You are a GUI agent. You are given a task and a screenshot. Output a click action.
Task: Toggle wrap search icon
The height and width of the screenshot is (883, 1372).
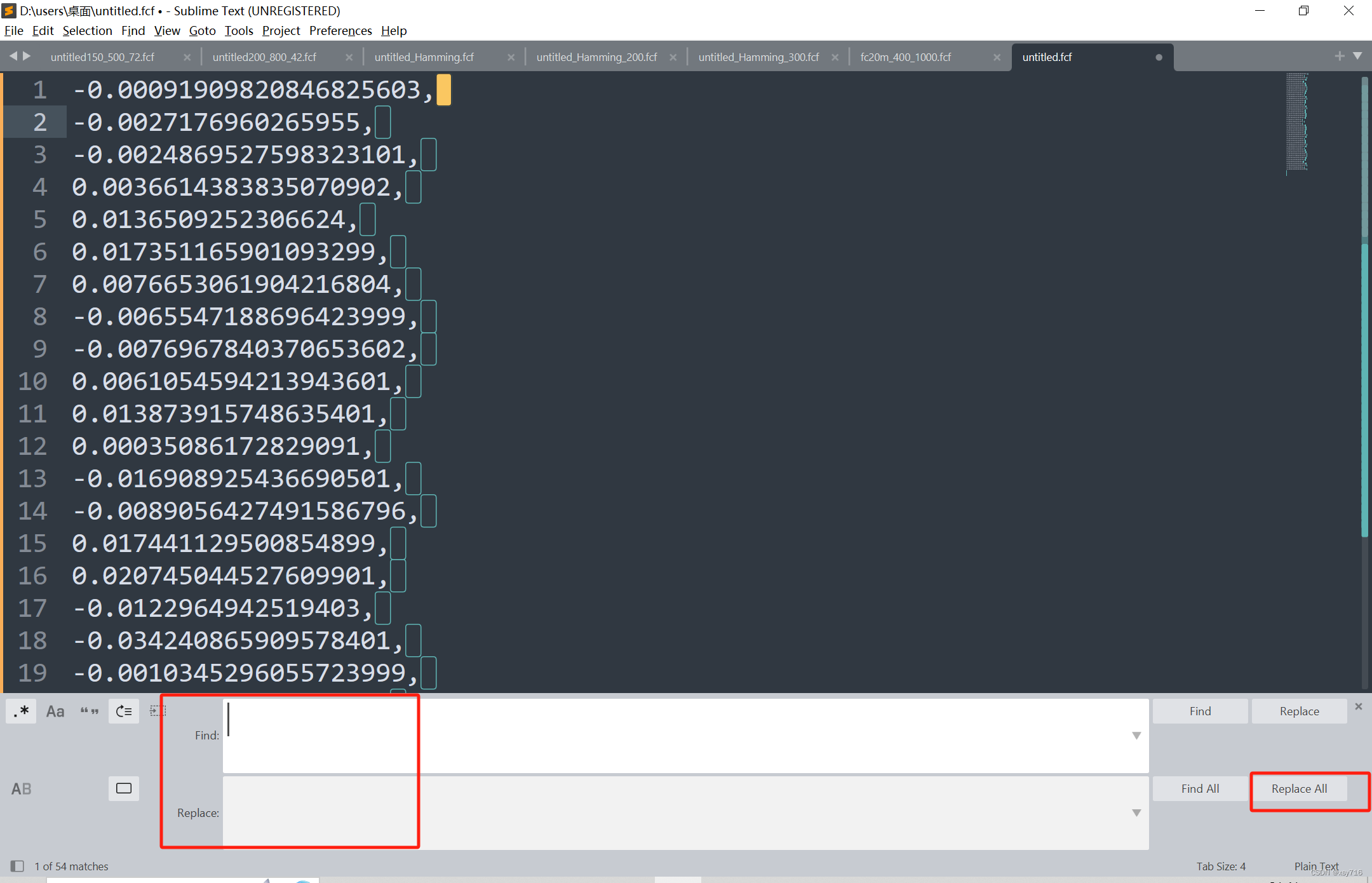(124, 711)
